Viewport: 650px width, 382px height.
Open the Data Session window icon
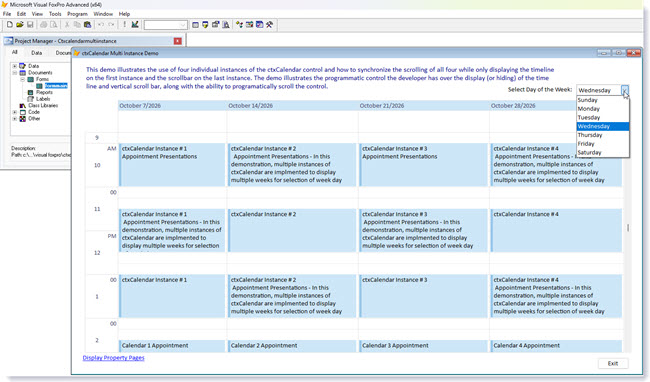(x=205, y=25)
